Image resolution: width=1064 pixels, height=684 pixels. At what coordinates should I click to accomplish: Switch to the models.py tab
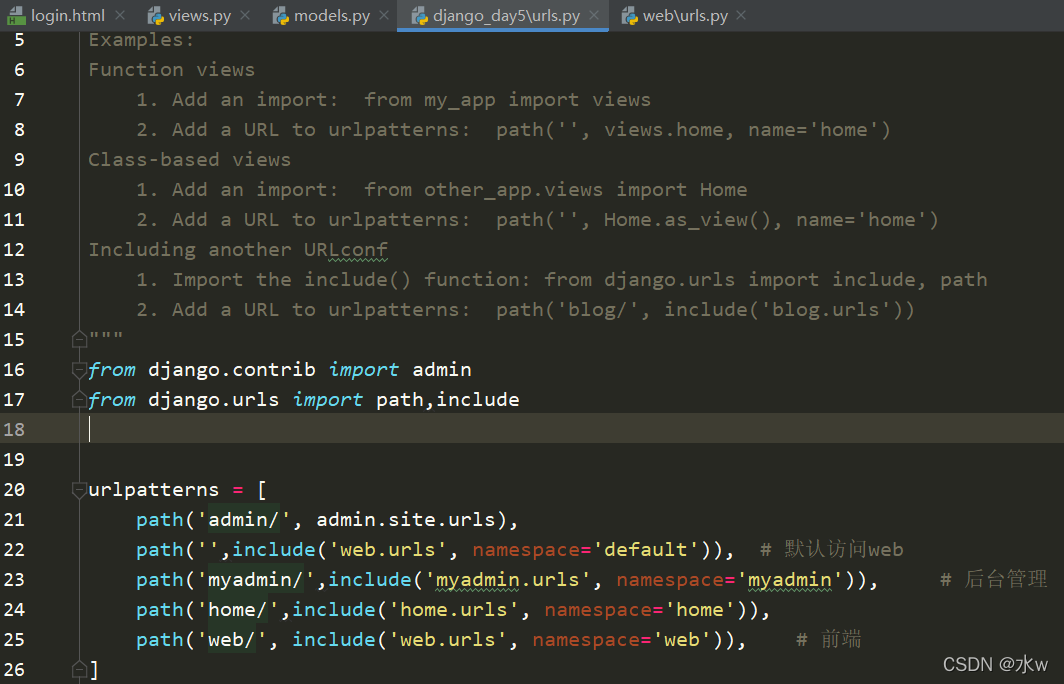coord(330,16)
